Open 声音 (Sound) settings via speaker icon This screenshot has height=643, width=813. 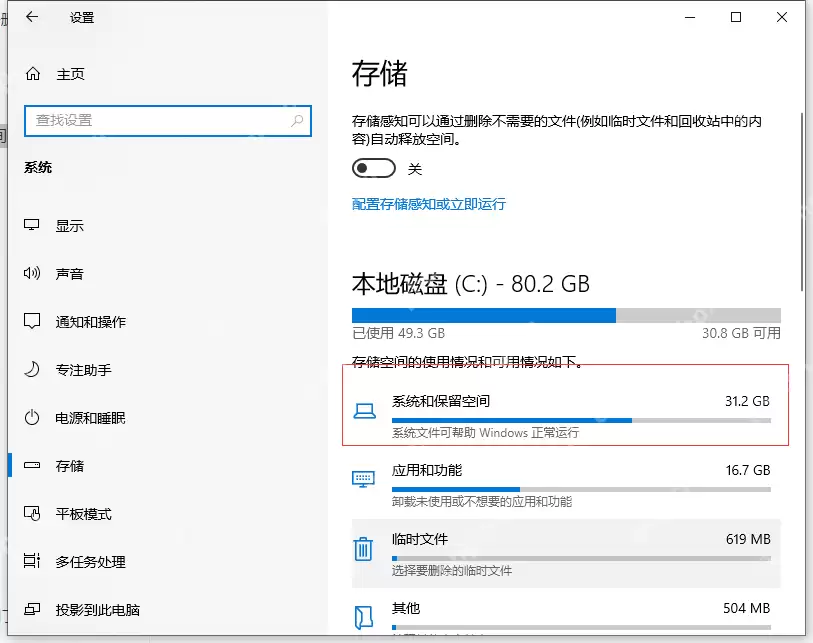pos(30,273)
